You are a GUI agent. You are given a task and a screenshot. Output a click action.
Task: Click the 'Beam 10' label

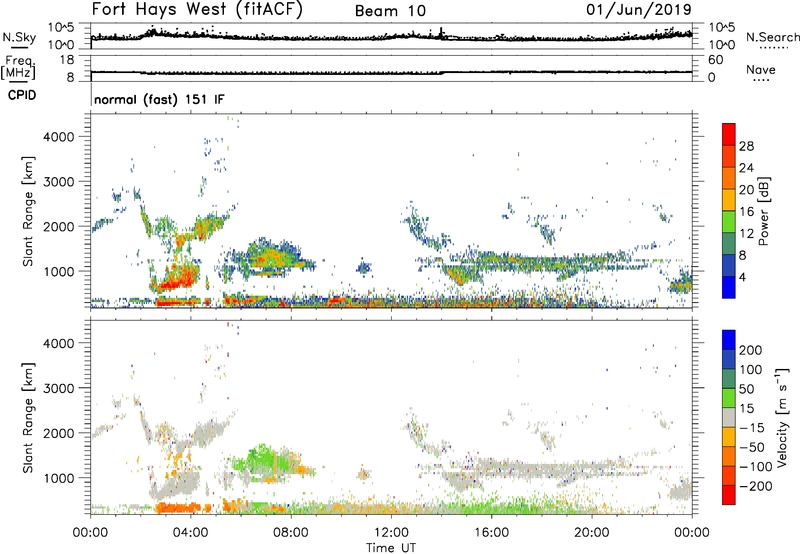[390, 11]
